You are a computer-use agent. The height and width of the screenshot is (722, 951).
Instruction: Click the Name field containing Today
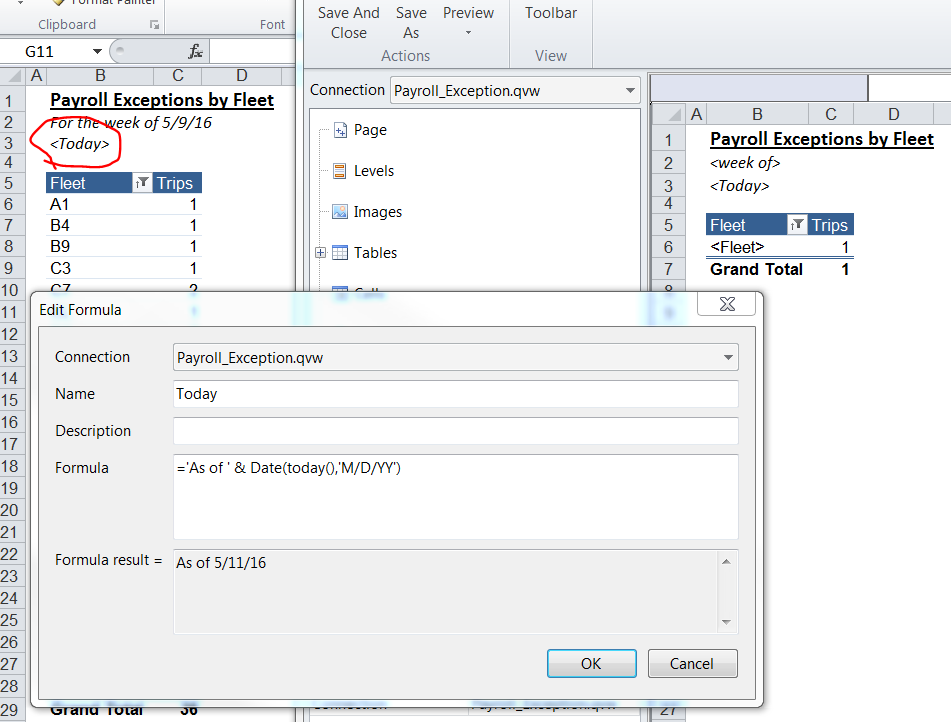coord(455,394)
